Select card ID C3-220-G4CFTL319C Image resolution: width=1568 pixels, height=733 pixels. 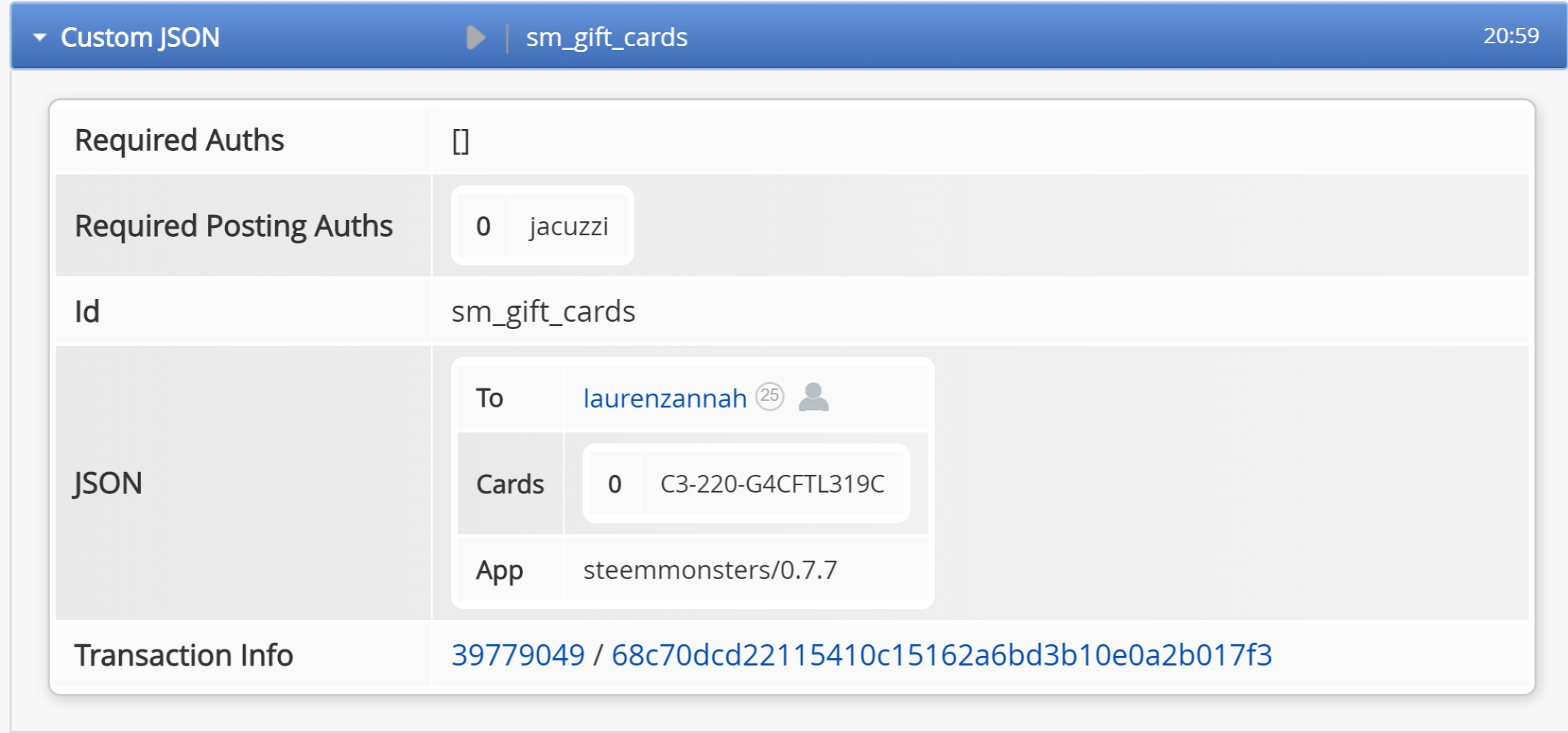click(772, 484)
